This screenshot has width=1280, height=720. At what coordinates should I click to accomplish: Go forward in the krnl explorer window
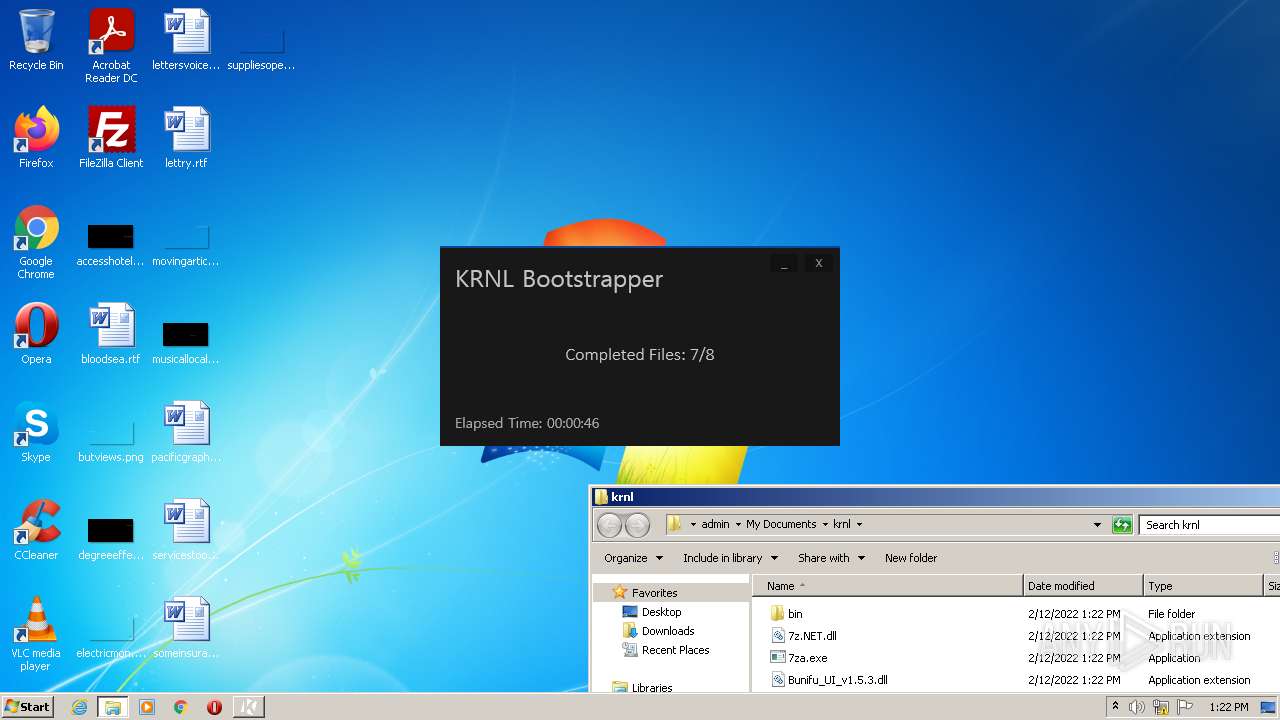point(637,524)
